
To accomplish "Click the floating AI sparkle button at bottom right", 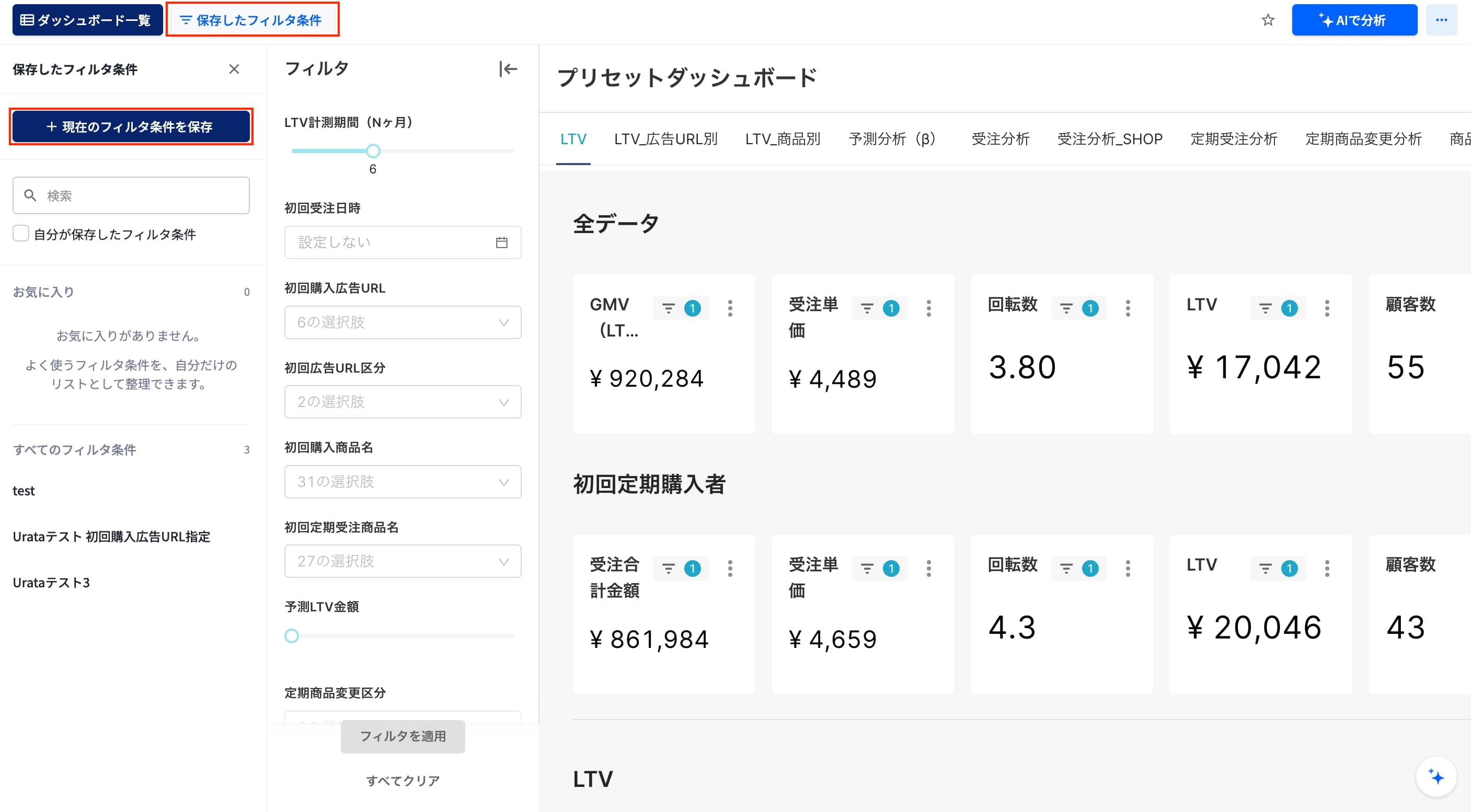I will [x=1436, y=776].
